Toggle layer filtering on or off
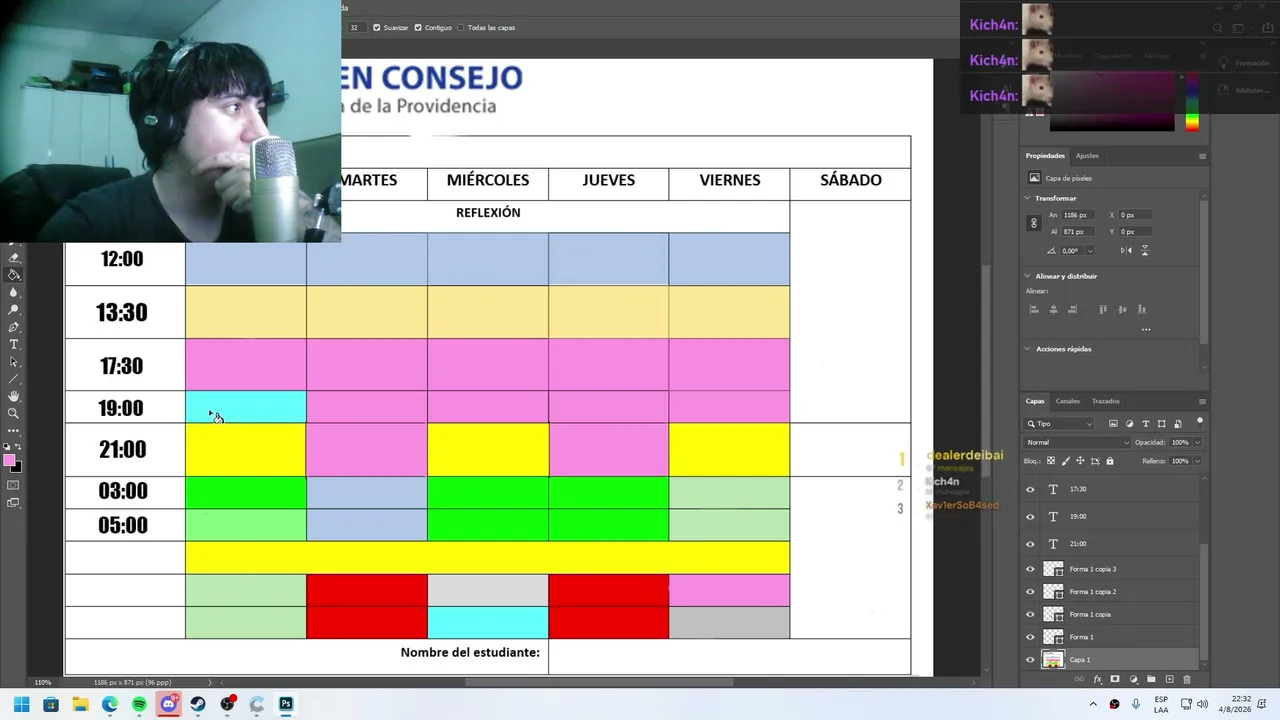The image size is (1280, 720). click(1200, 422)
